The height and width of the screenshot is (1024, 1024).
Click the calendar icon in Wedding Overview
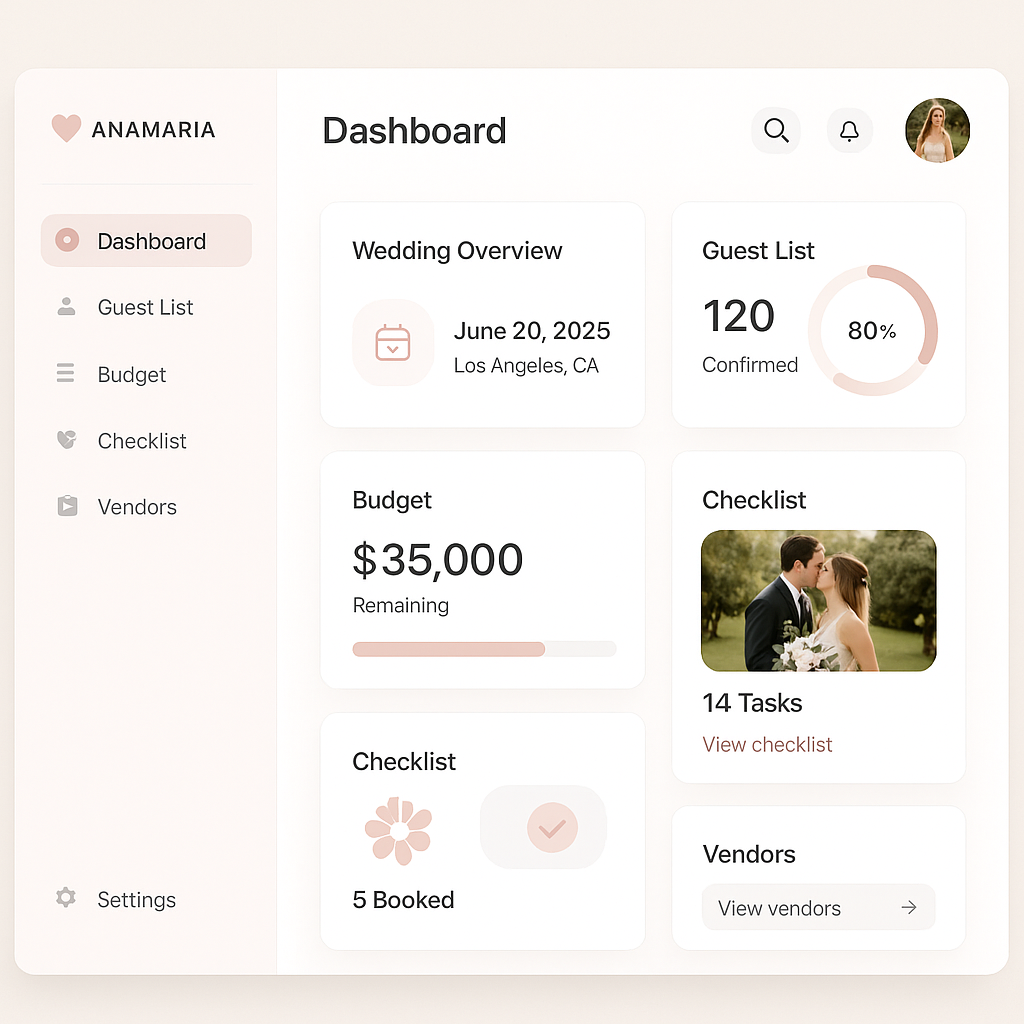(x=393, y=342)
